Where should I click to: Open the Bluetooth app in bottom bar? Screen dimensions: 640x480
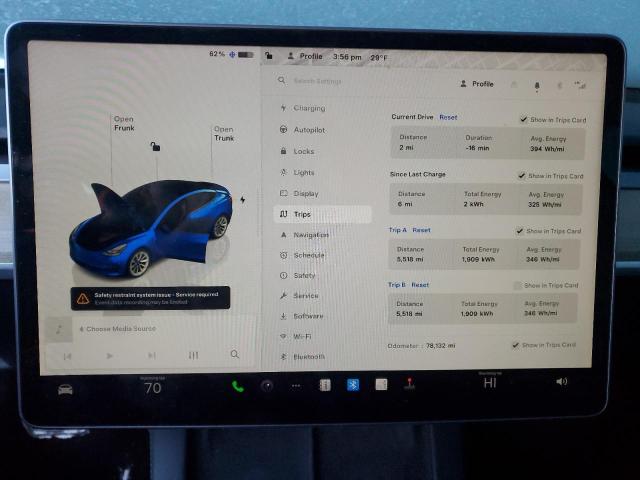(x=353, y=384)
